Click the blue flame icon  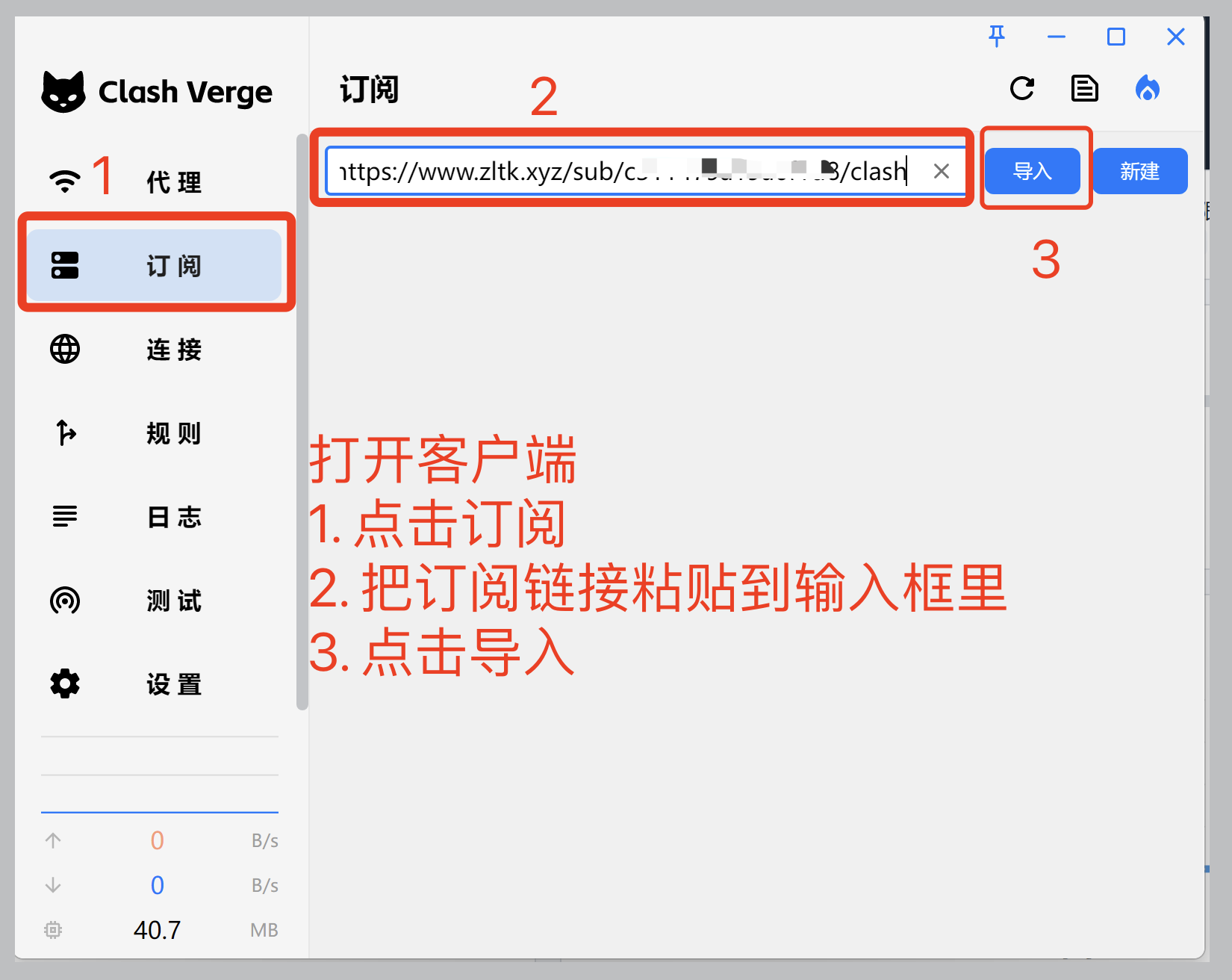pyautogui.click(x=1148, y=88)
